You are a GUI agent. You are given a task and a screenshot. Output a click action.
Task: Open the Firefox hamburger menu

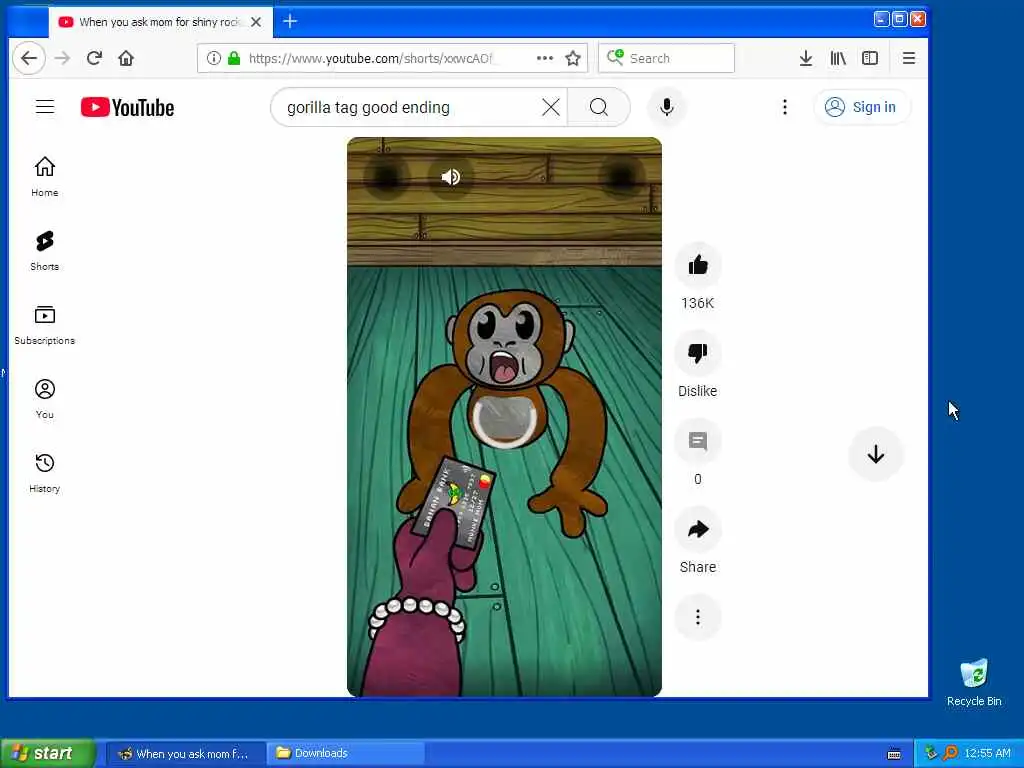point(908,58)
